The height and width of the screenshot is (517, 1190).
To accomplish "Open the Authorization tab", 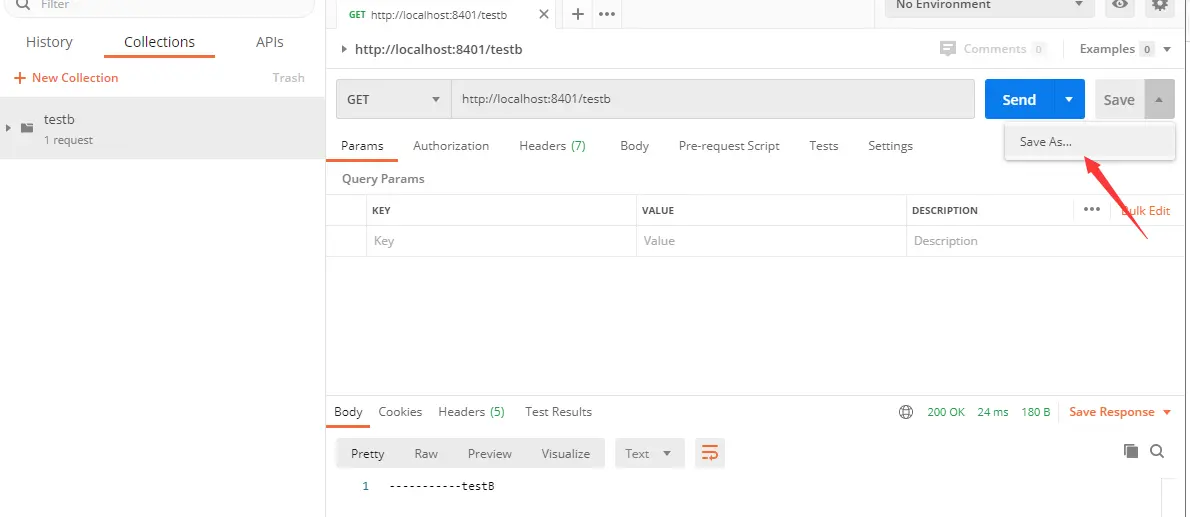I will tap(451, 146).
